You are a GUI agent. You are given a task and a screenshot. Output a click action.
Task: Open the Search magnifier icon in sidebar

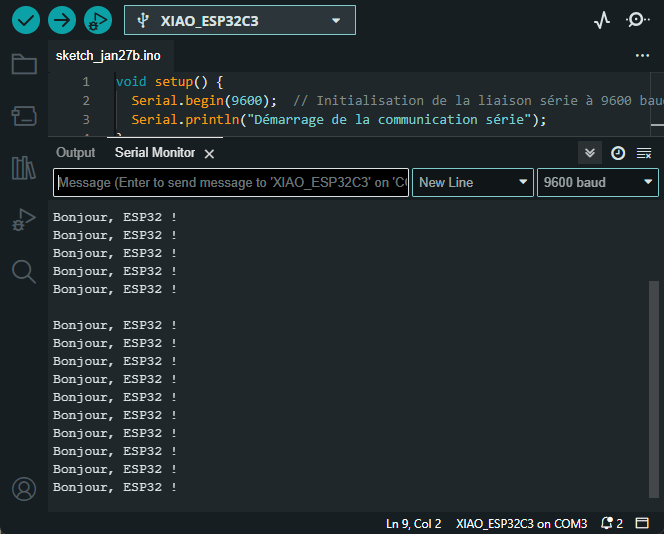click(x=23, y=270)
